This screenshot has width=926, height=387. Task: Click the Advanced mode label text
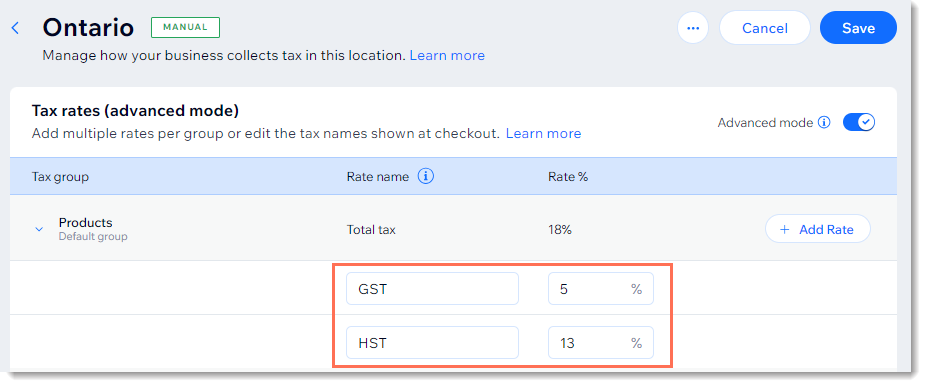click(765, 122)
